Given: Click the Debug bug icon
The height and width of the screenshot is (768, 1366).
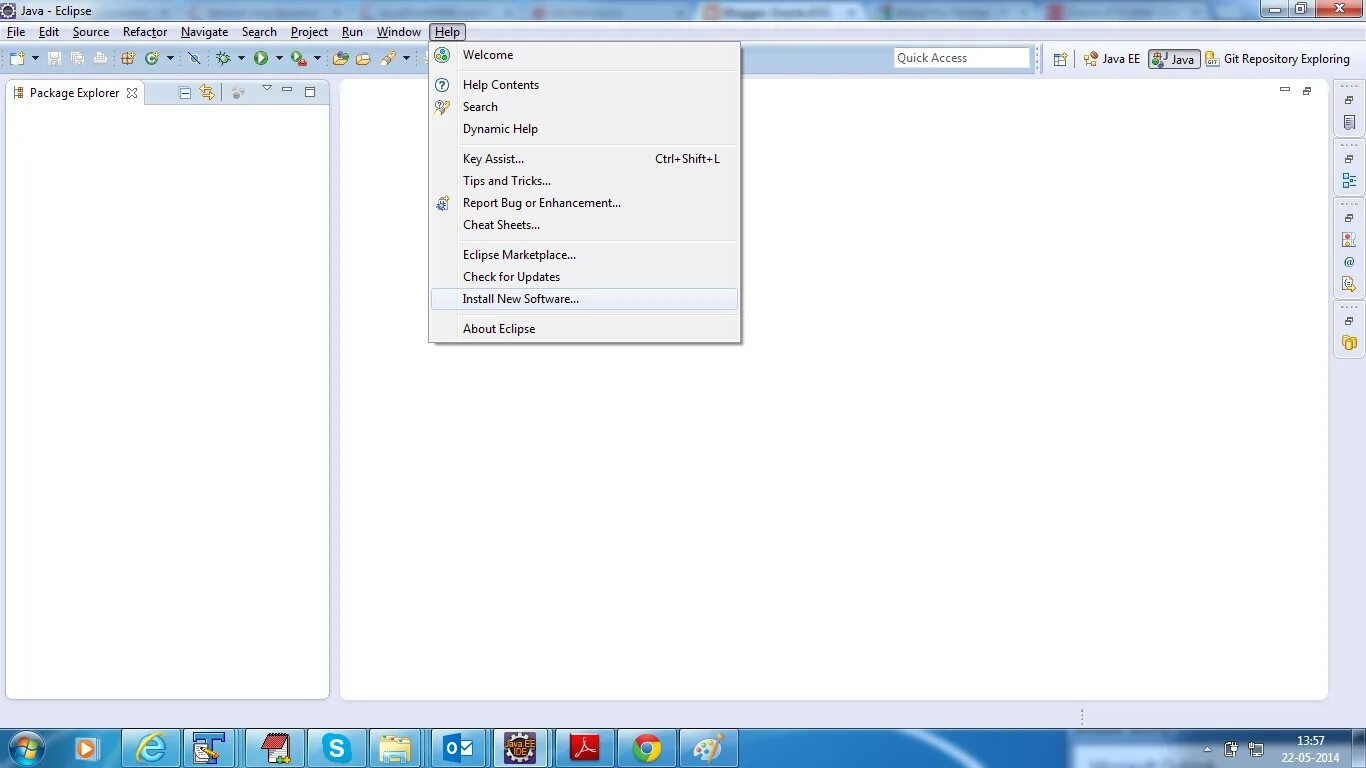Looking at the screenshot, I should 223,58.
